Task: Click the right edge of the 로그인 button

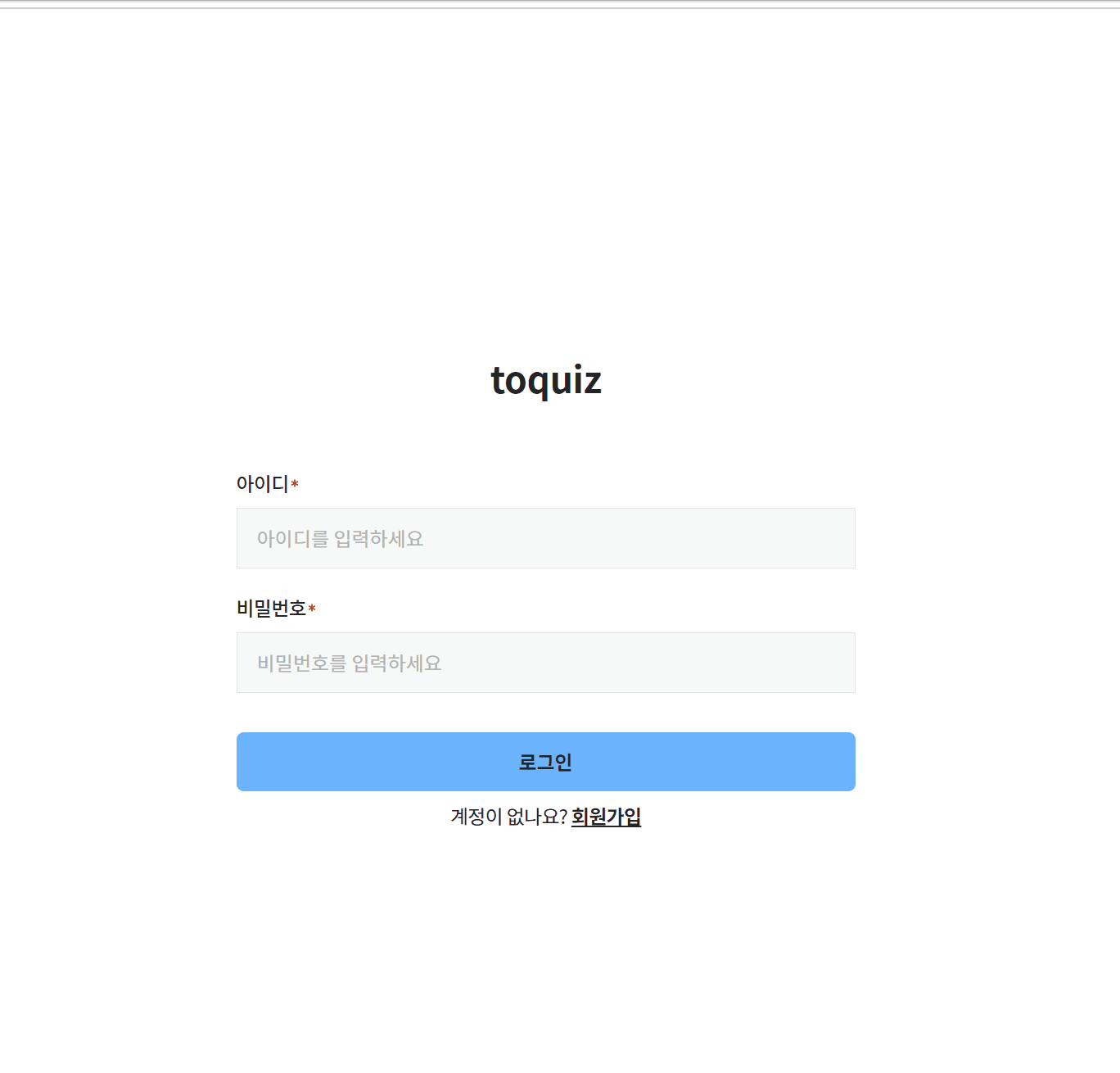Action: tap(847, 762)
